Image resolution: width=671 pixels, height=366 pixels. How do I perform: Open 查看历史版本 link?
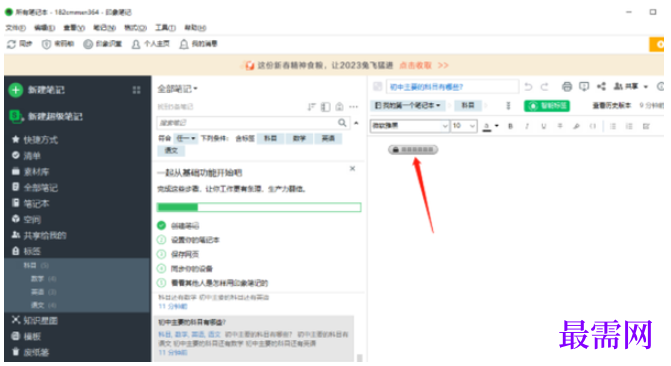tap(612, 105)
